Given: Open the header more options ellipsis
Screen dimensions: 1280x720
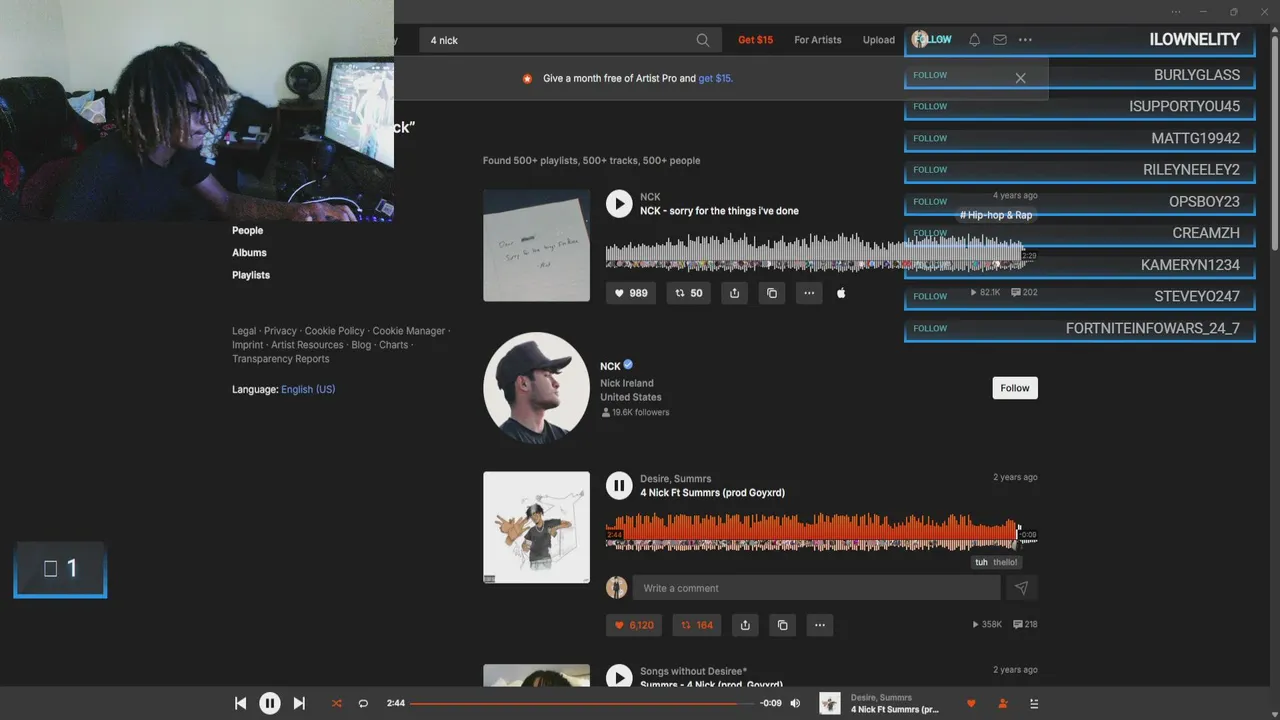Looking at the screenshot, I should click(1025, 40).
